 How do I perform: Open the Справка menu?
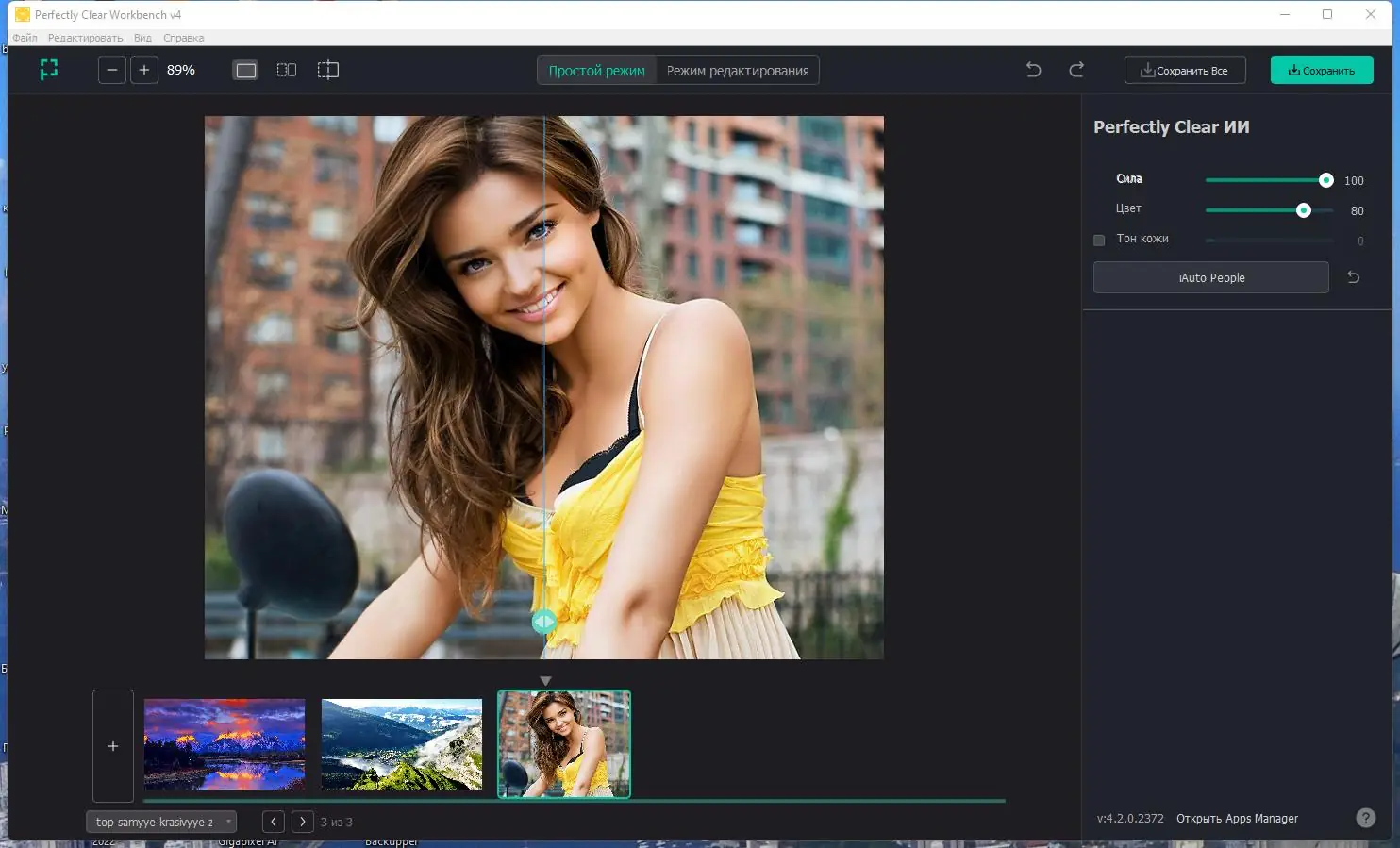tap(183, 38)
